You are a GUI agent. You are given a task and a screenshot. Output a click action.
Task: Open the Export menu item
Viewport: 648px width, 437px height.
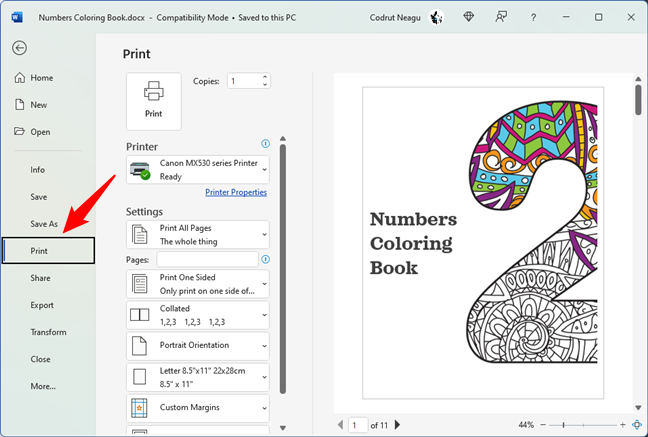point(42,305)
